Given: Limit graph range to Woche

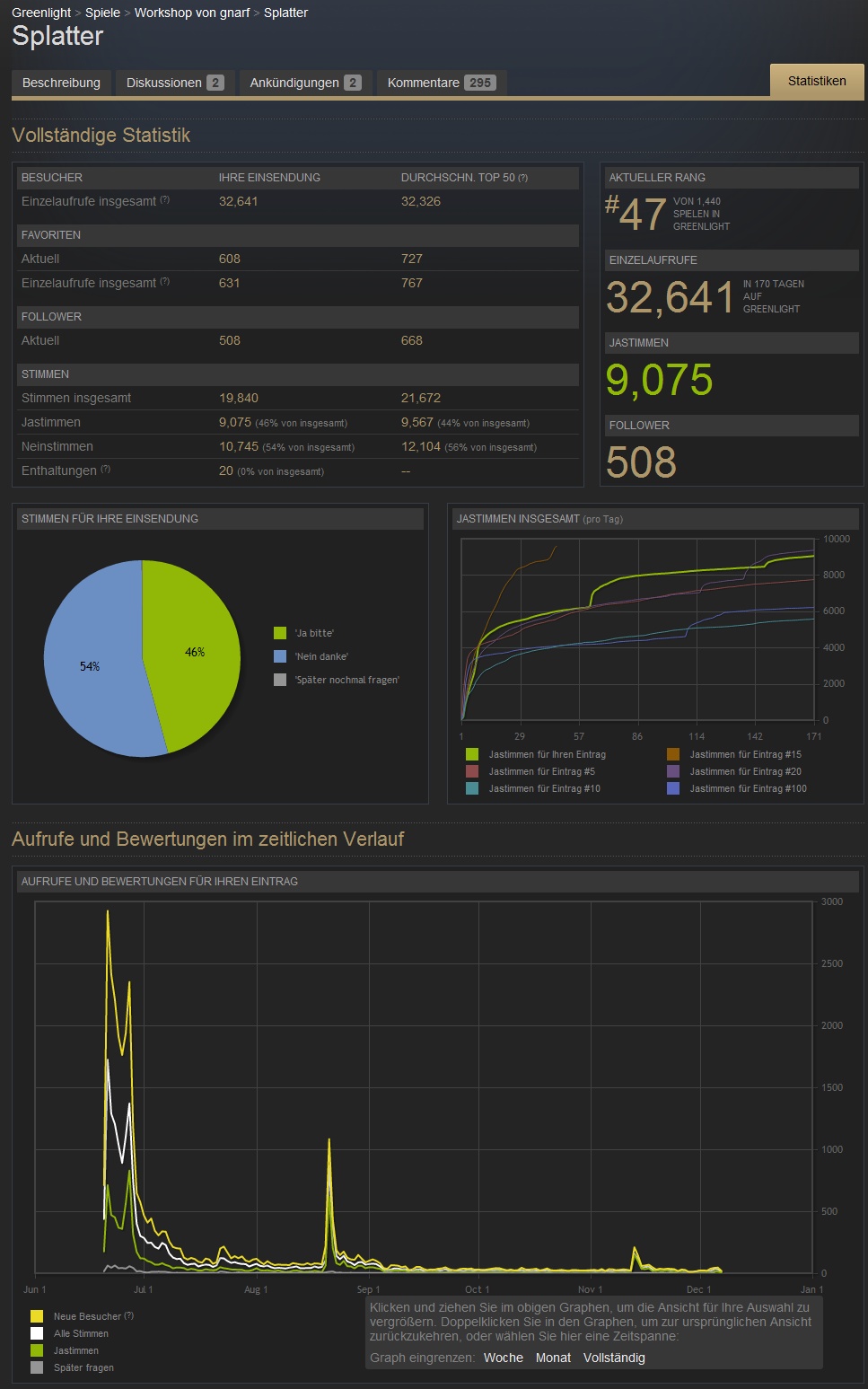Looking at the screenshot, I should (x=503, y=1358).
